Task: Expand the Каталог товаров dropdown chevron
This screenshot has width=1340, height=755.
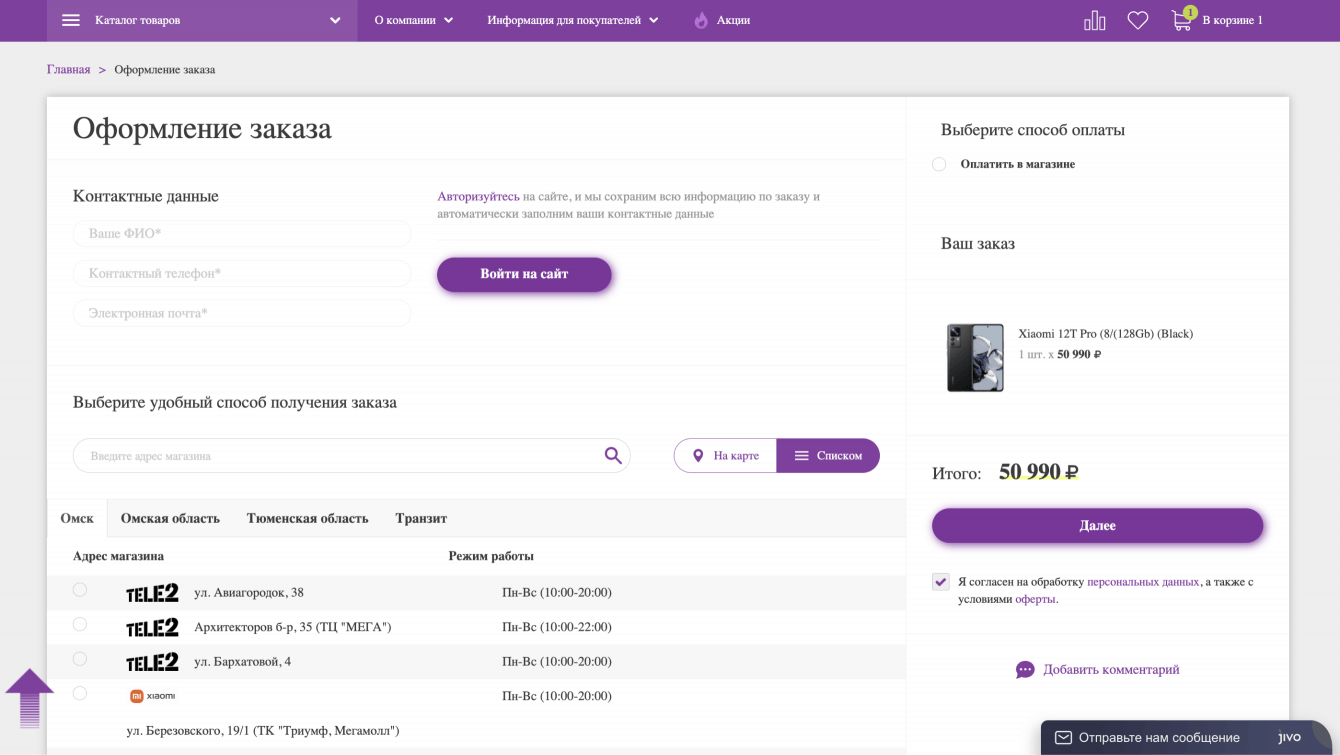Action: [x=335, y=21]
